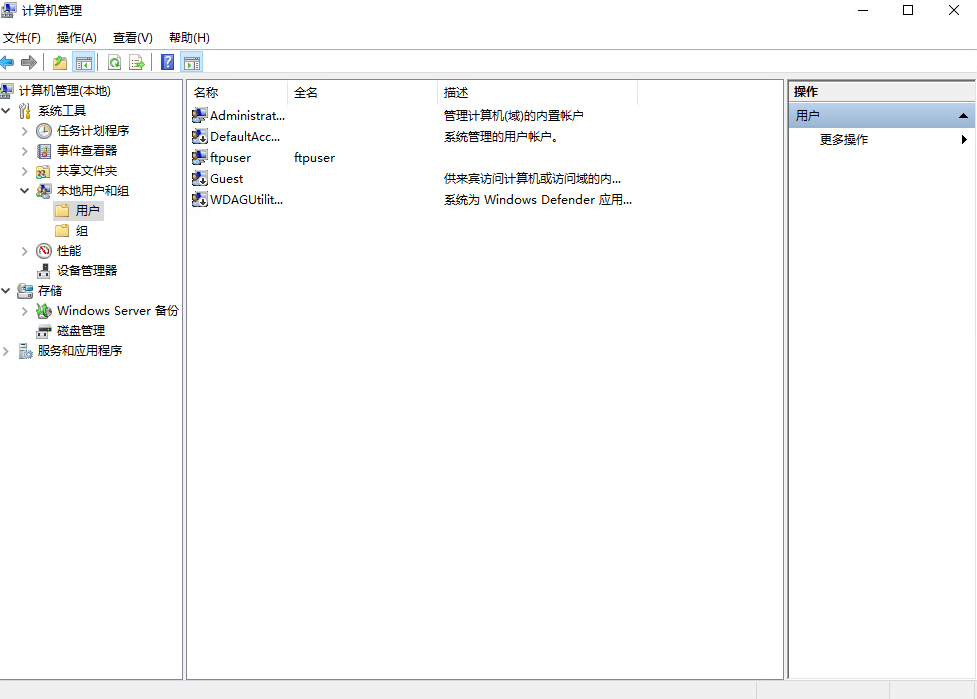Click the Device Manager icon

(44, 271)
